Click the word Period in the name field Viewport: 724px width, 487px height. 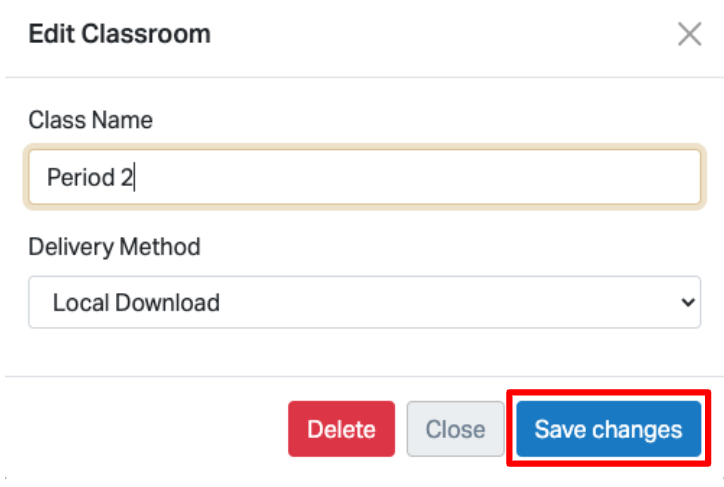pyautogui.click(x=80, y=178)
